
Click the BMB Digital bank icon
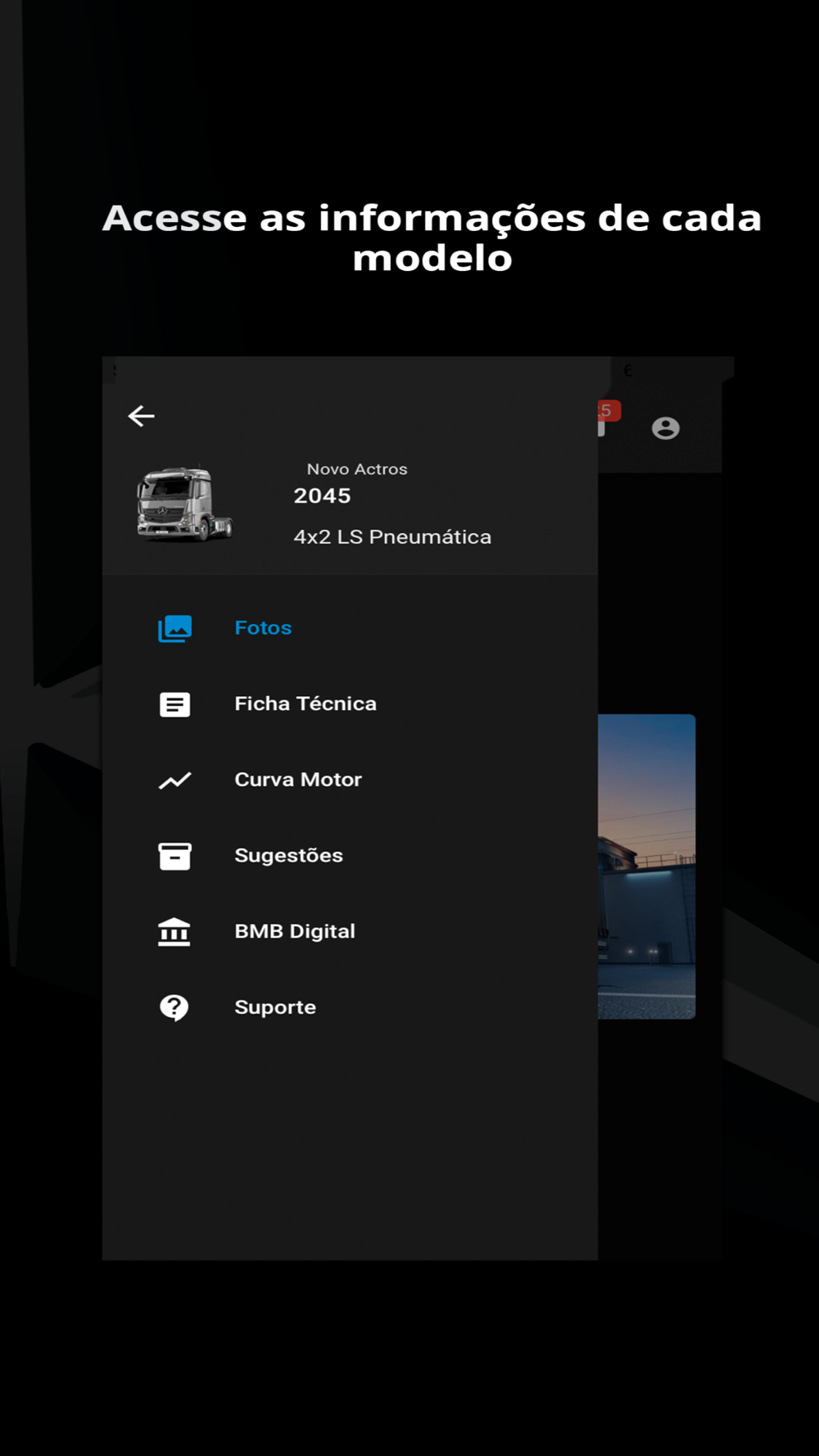(174, 932)
